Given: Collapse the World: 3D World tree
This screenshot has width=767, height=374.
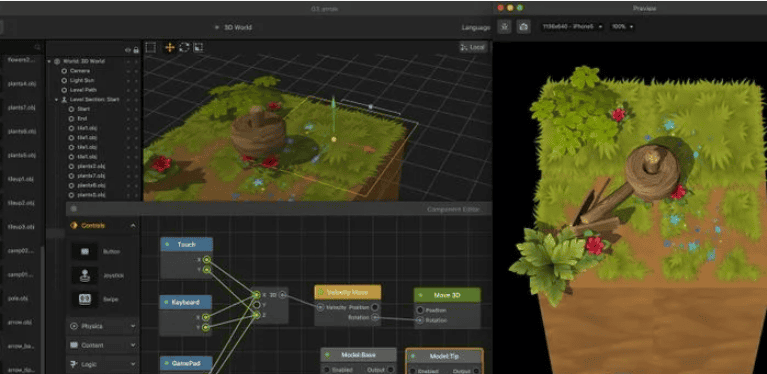Looking at the screenshot, I should click(x=49, y=62).
